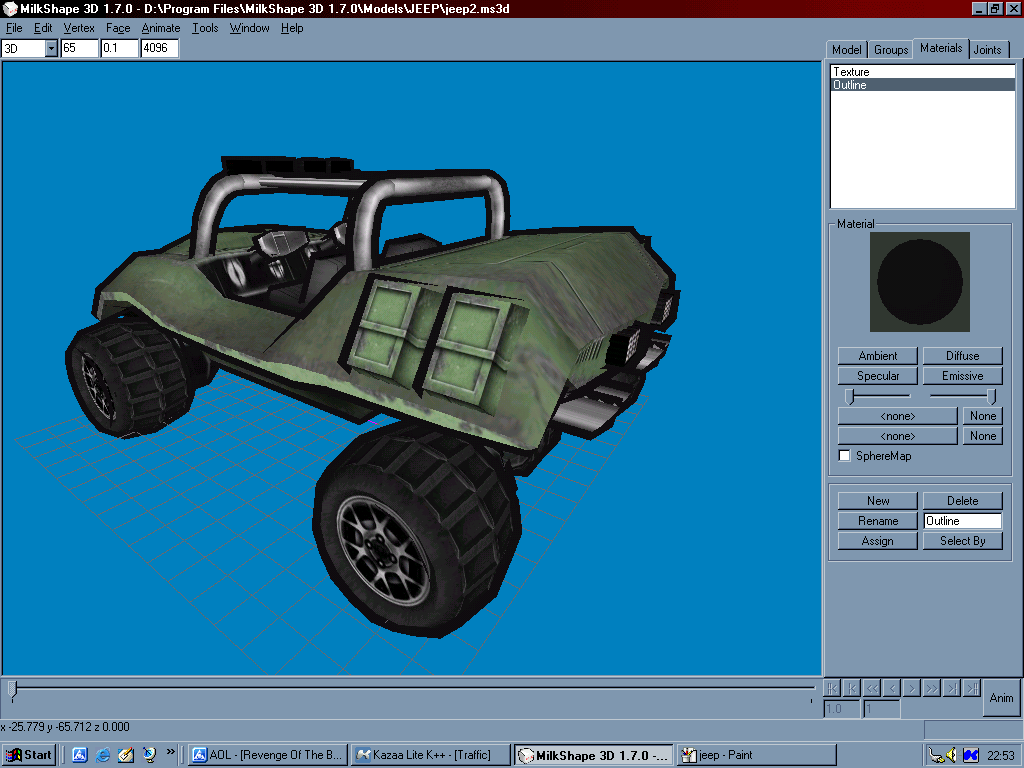
Task: Enable the SphereMap checkbox
Action: tap(845, 456)
